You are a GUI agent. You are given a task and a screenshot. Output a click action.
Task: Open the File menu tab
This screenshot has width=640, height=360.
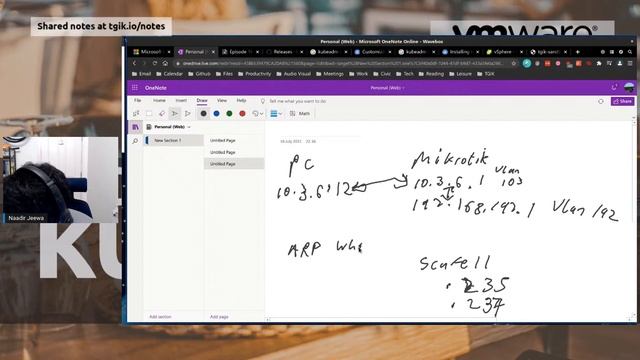click(138, 100)
